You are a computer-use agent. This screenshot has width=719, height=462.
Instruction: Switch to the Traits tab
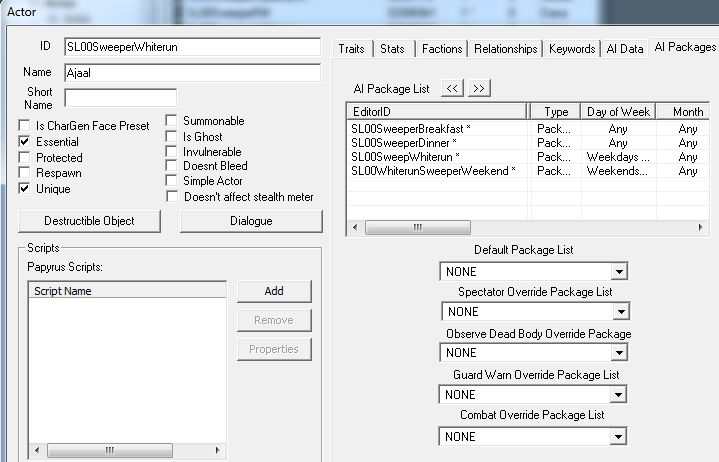(351, 49)
